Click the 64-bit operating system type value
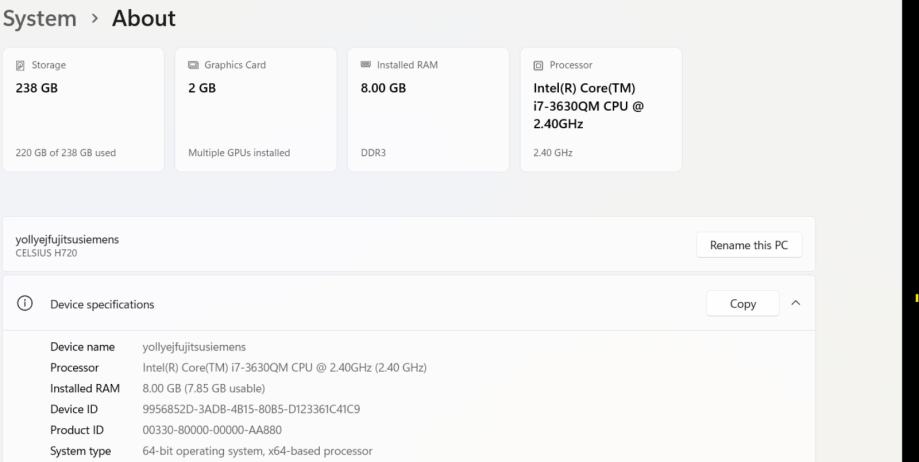919x462 pixels. click(257, 451)
